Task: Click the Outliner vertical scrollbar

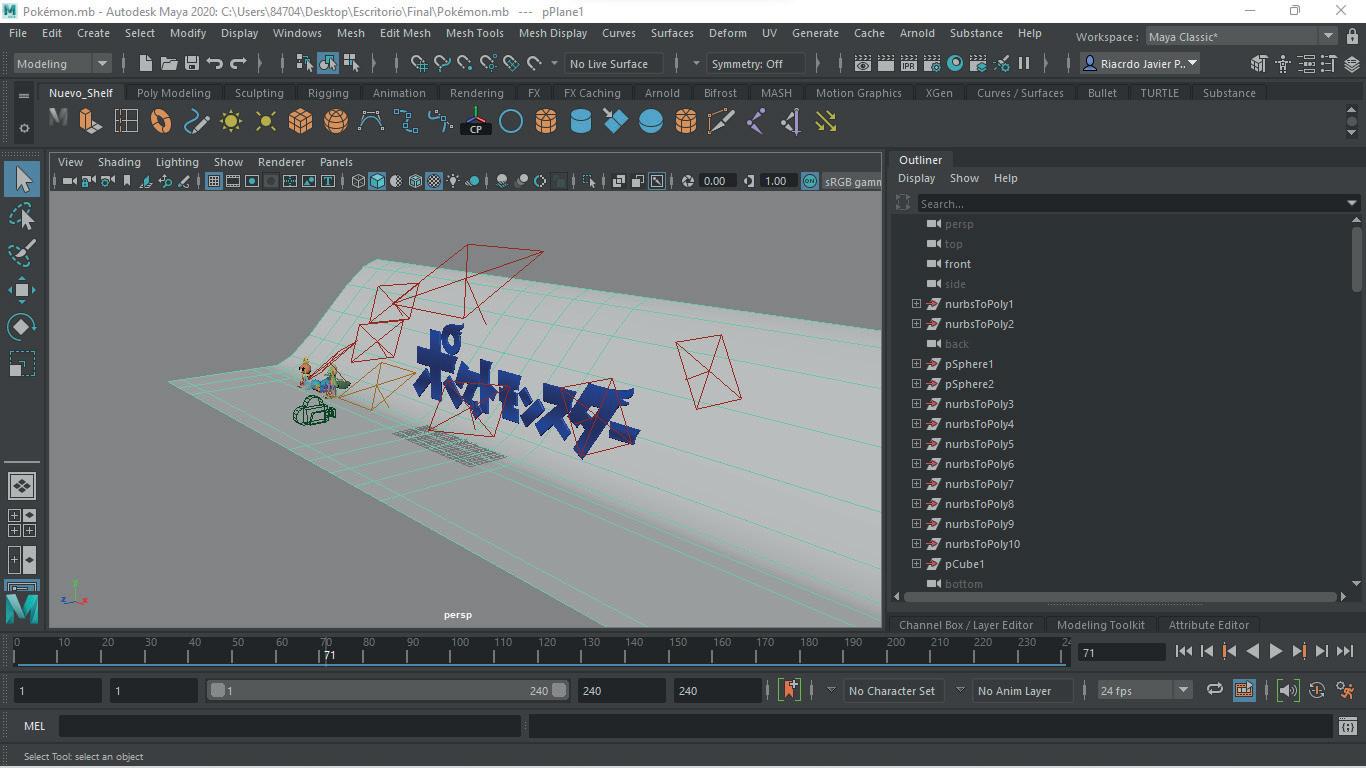Action: [x=1356, y=260]
